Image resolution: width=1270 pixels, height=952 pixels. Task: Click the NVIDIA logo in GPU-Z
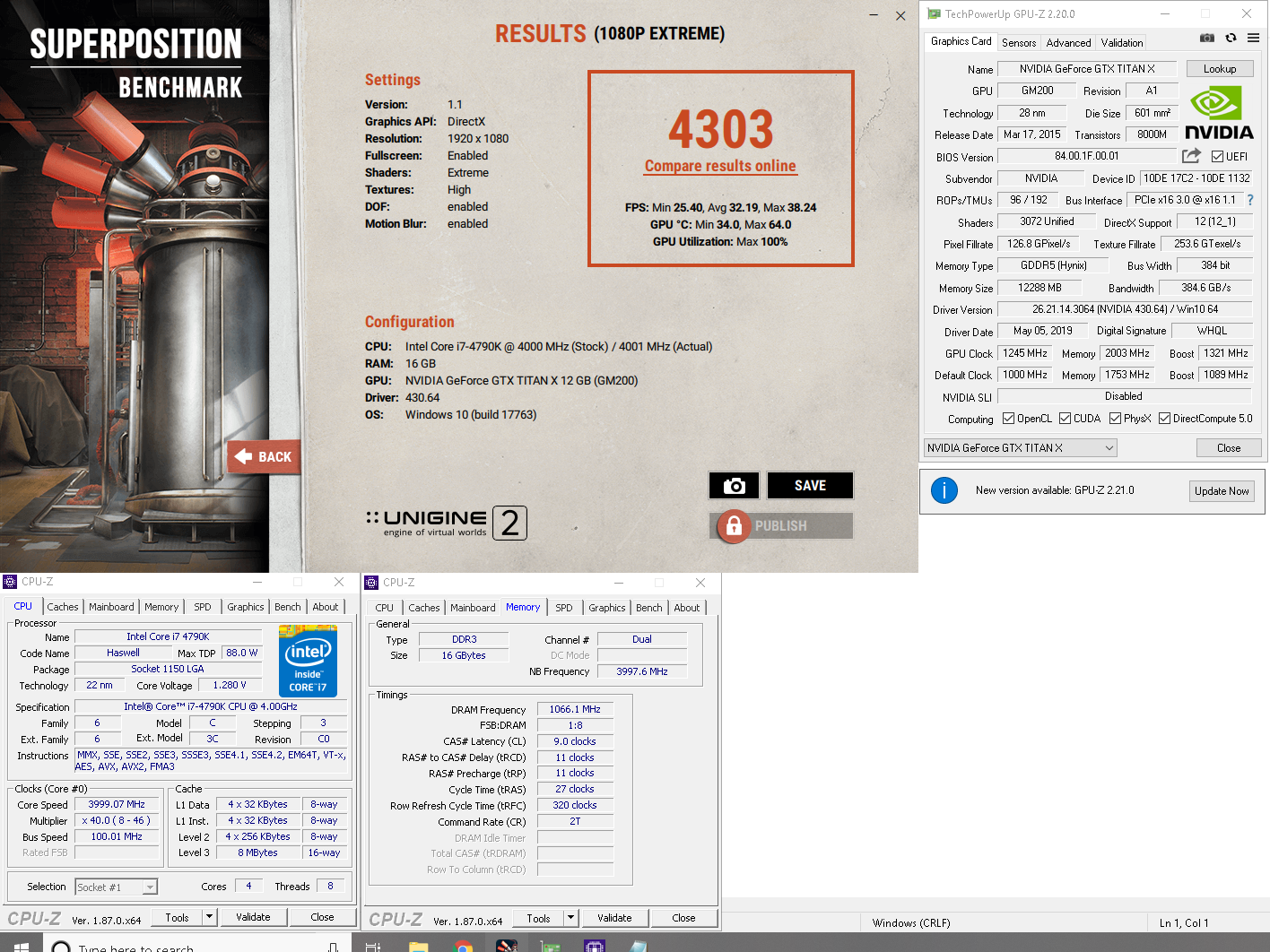click(x=1219, y=113)
